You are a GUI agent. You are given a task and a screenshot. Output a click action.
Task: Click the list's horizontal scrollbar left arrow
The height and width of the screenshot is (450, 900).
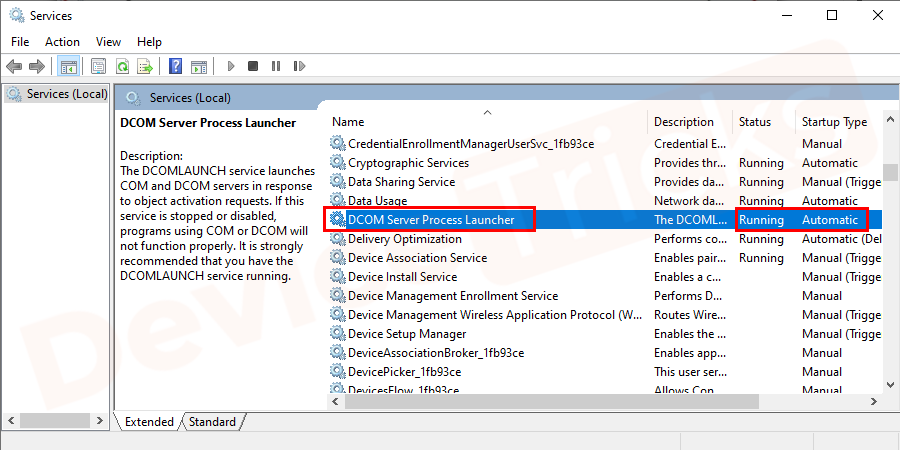point(335,401)
